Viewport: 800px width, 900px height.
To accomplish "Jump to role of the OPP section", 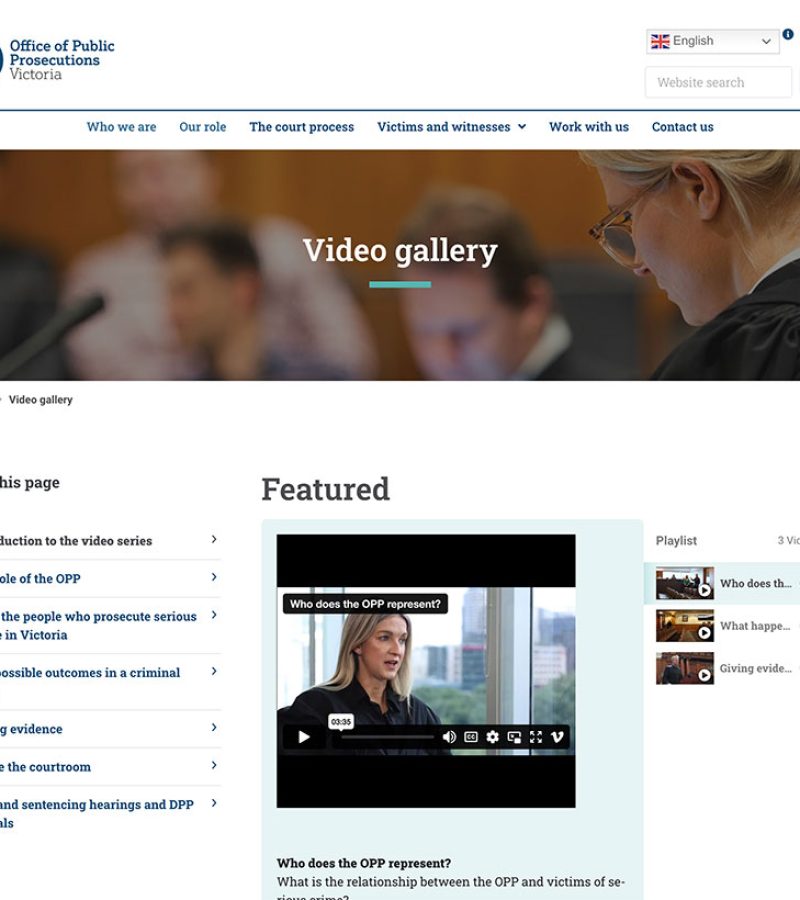I will point(40,579).
